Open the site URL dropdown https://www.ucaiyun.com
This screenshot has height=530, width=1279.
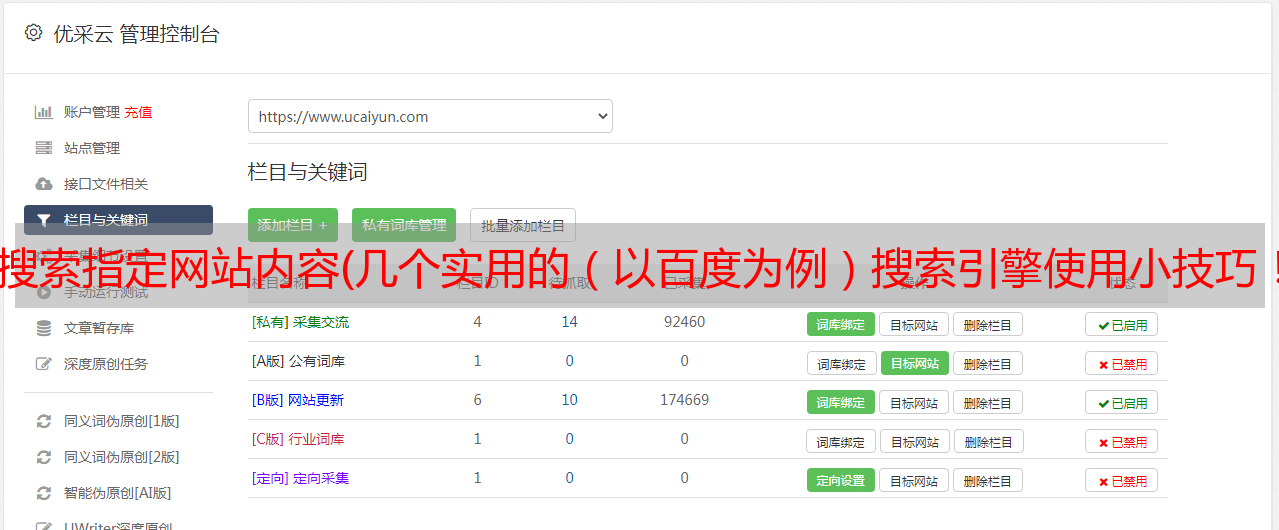[430, 116]
